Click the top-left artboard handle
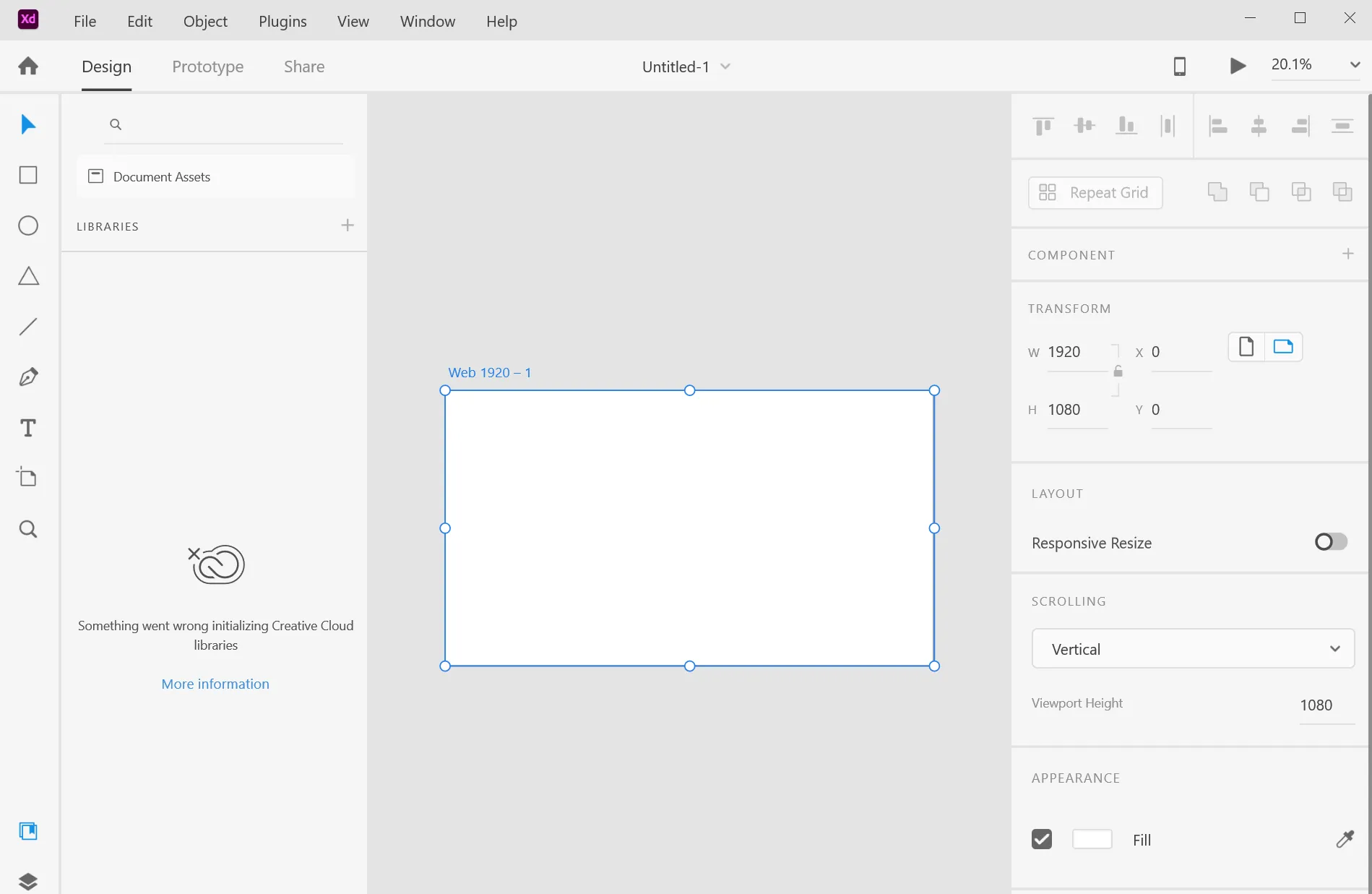This screenshot has width=1372, height=894. click(445, 390)
